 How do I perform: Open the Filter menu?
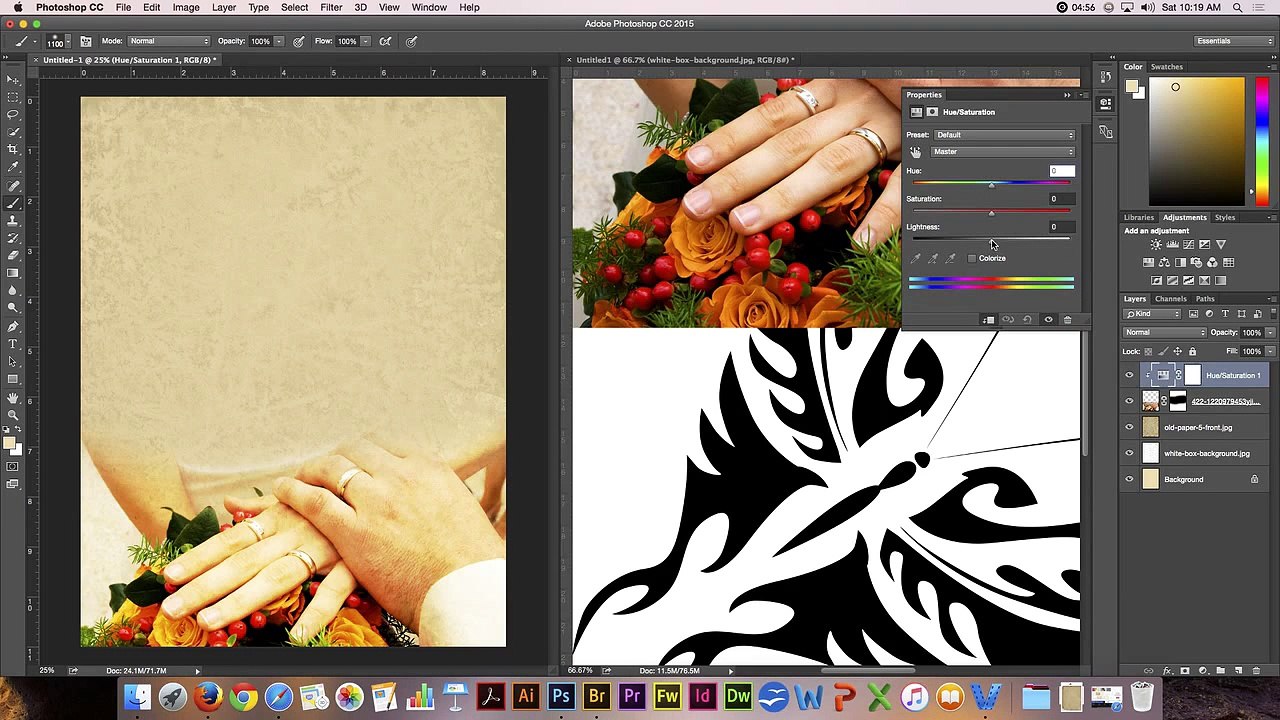click(331, 7)
